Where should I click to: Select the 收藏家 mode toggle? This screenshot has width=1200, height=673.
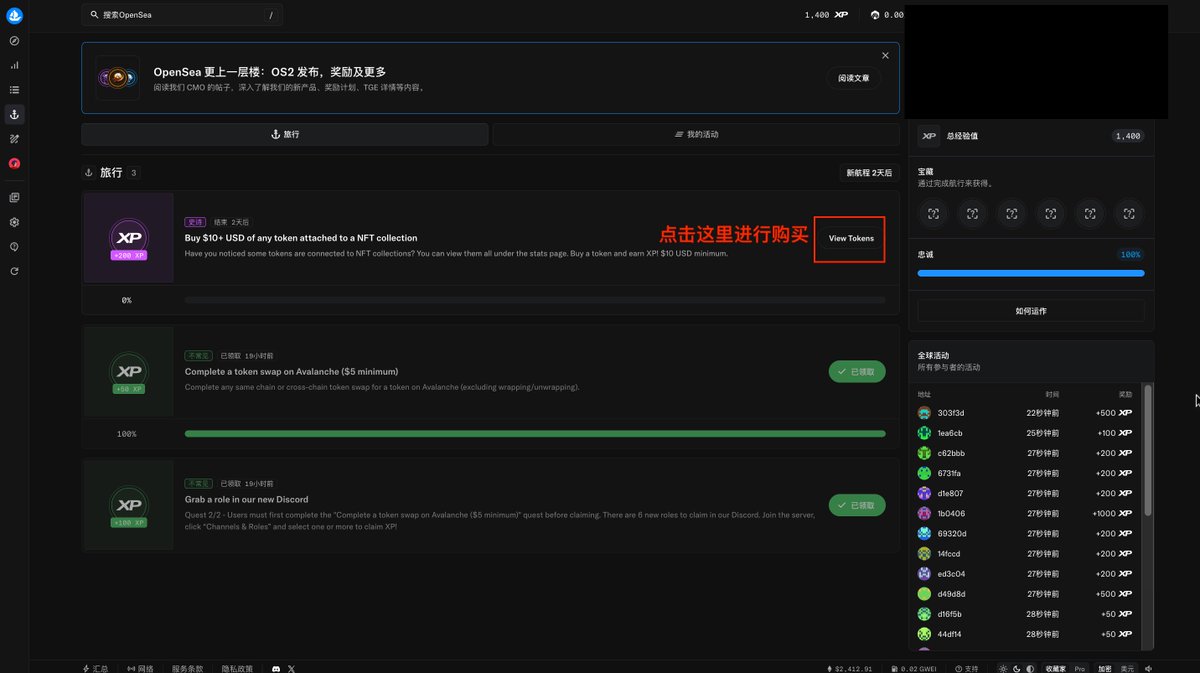1056,668
